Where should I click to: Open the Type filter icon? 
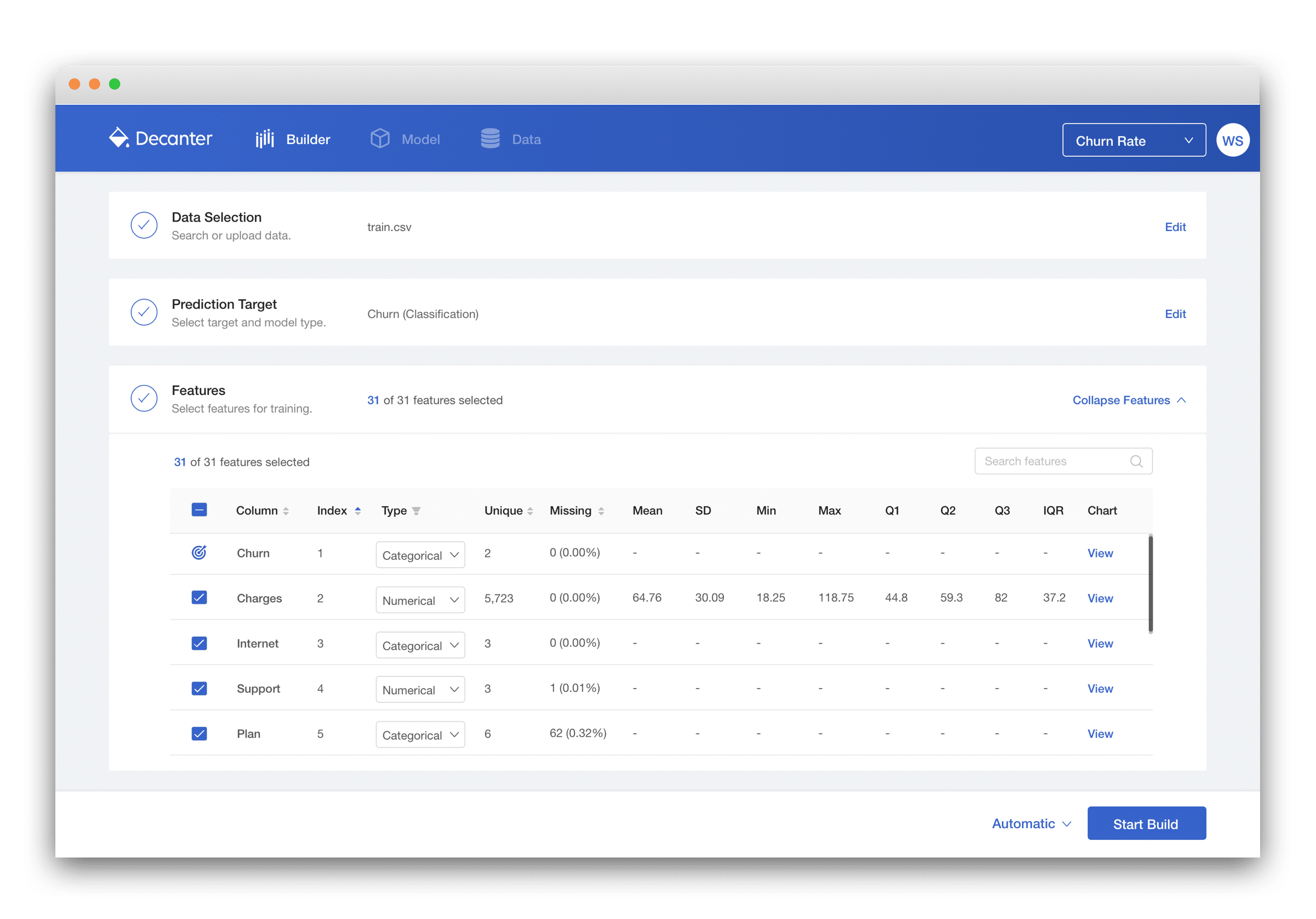click(x=416, y=511)
